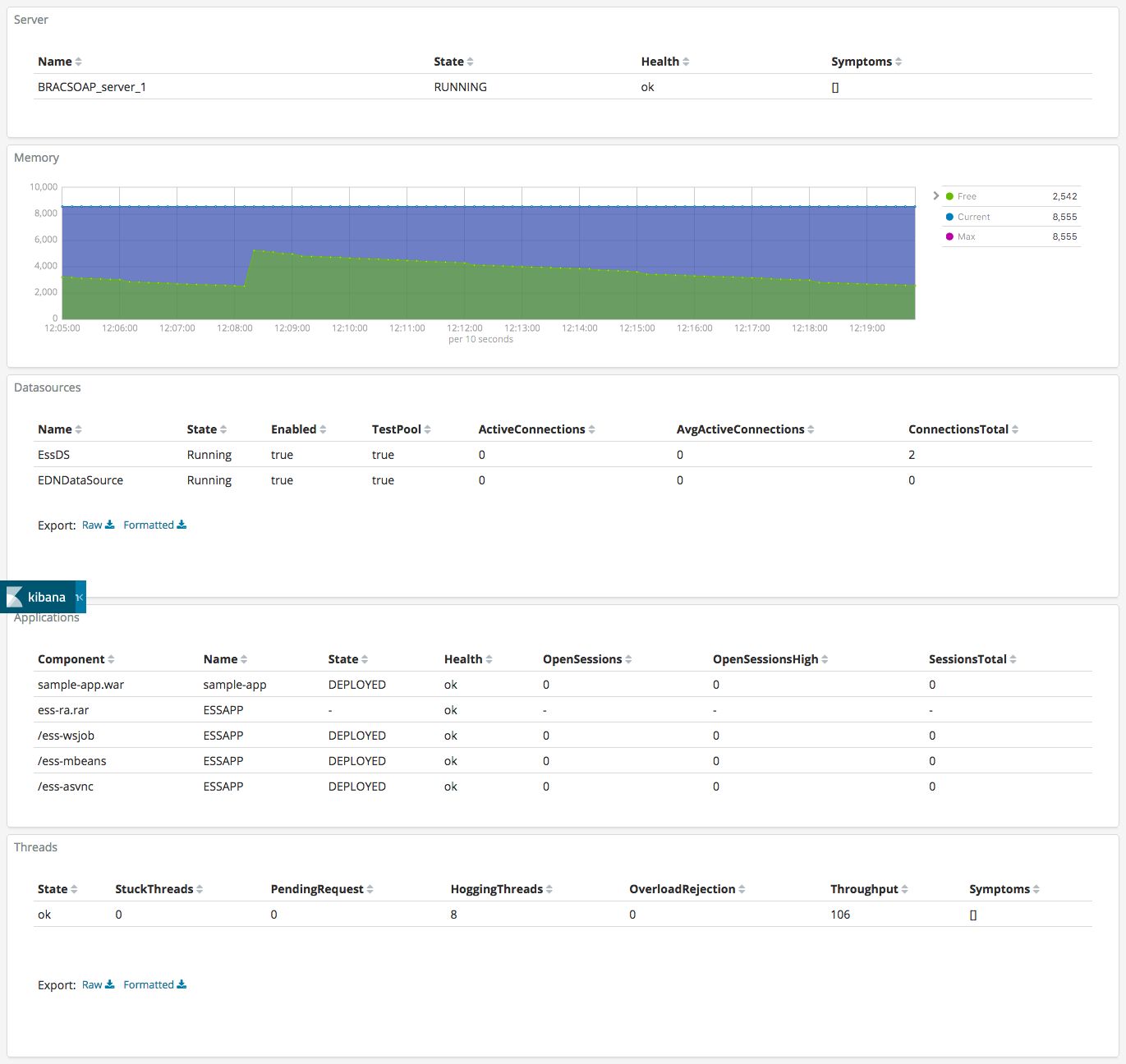Viewport: 1126px width, 1064px height.
Task: Select the Memory panel title
Action: [x=36, y=158]
